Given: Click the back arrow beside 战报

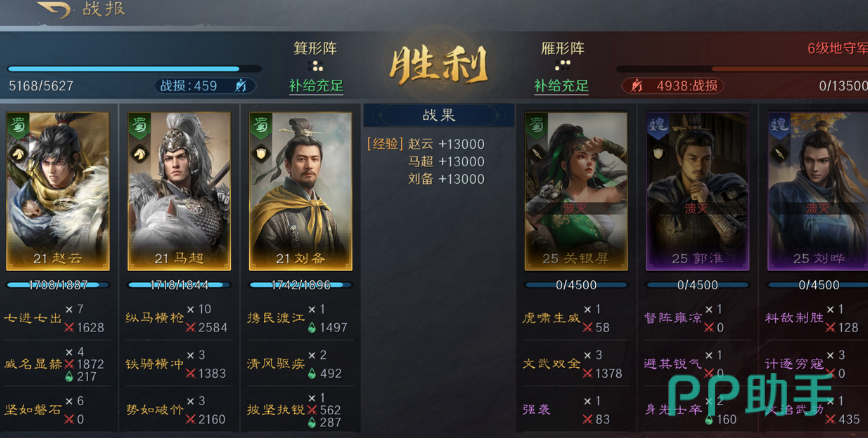Looking at the screenshot, I should [54, 9].
